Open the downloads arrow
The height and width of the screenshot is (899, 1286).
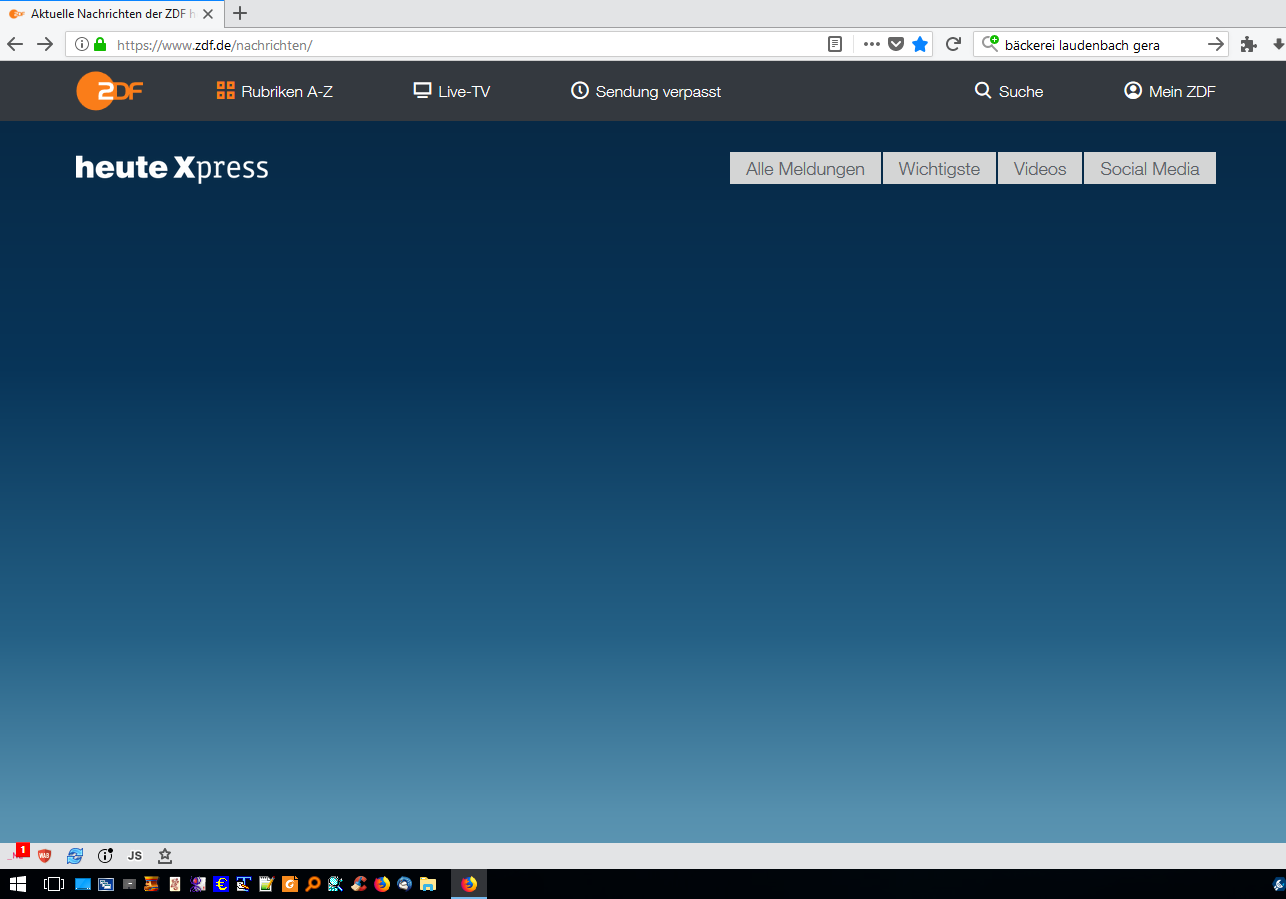point(1278,44)
